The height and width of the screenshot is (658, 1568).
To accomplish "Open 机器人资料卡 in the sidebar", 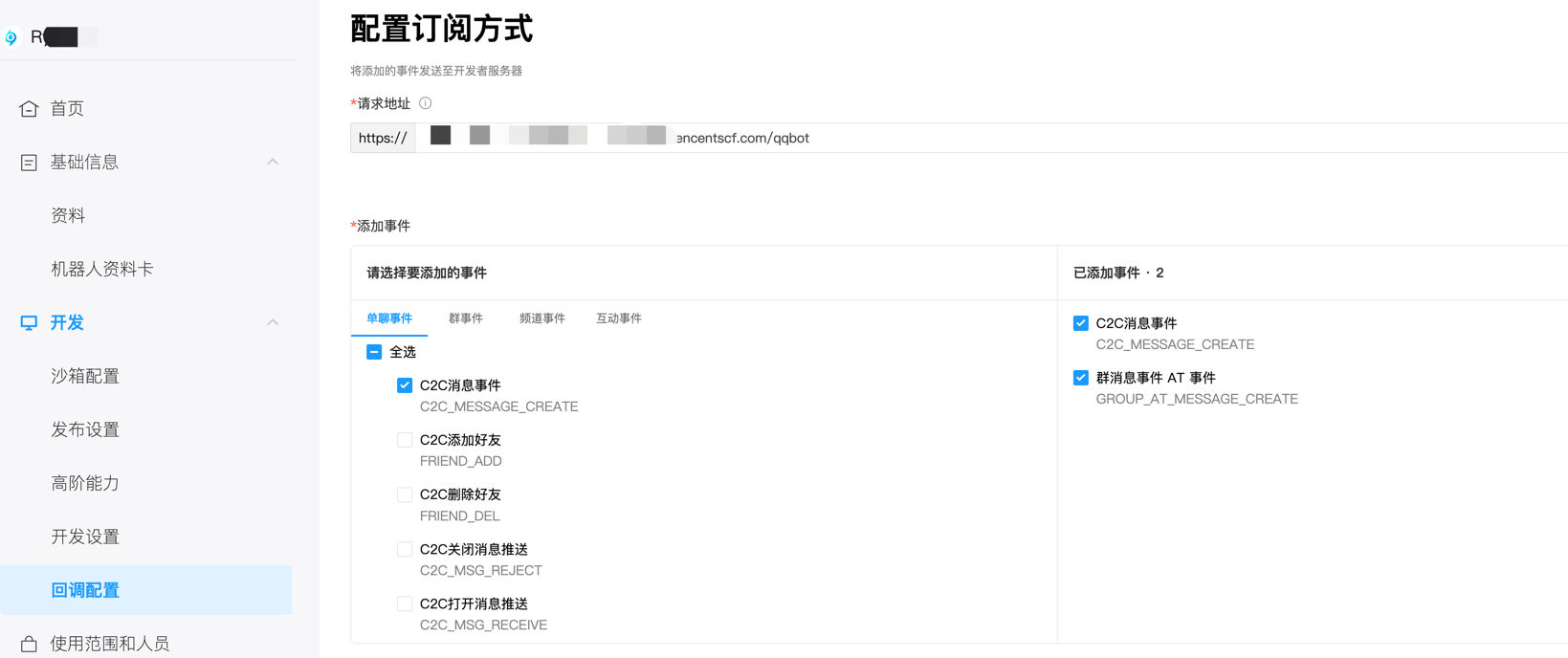I will click(102, 269).
